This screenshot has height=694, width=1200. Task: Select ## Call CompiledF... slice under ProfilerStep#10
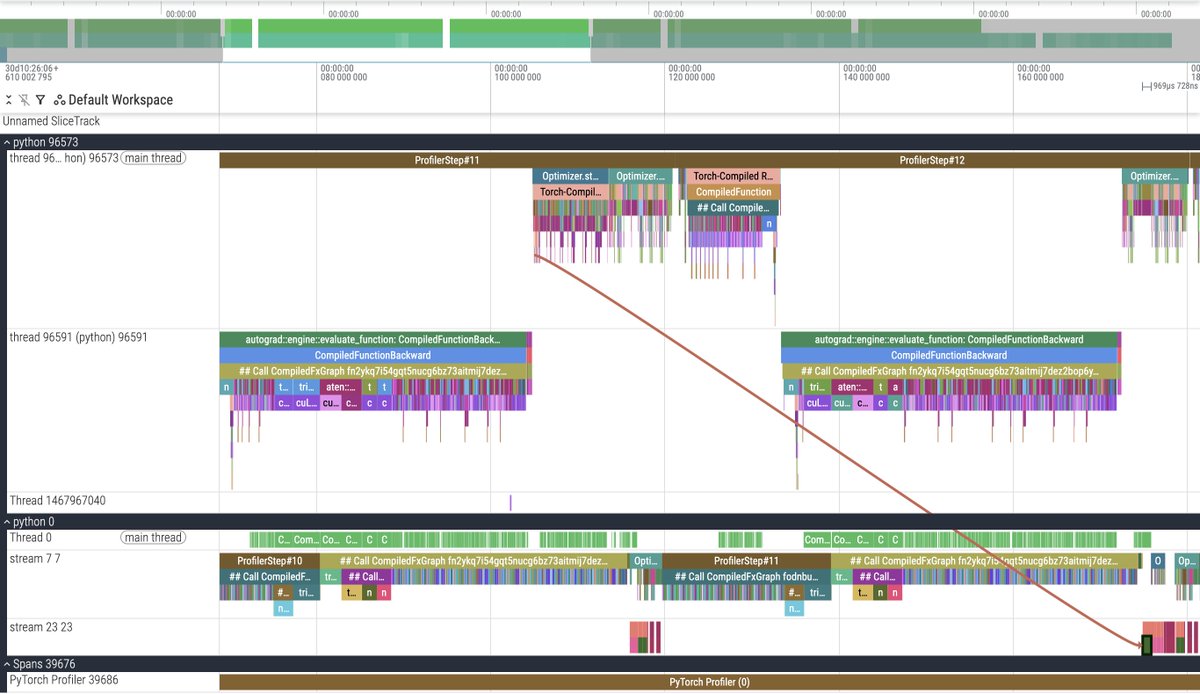270,577
